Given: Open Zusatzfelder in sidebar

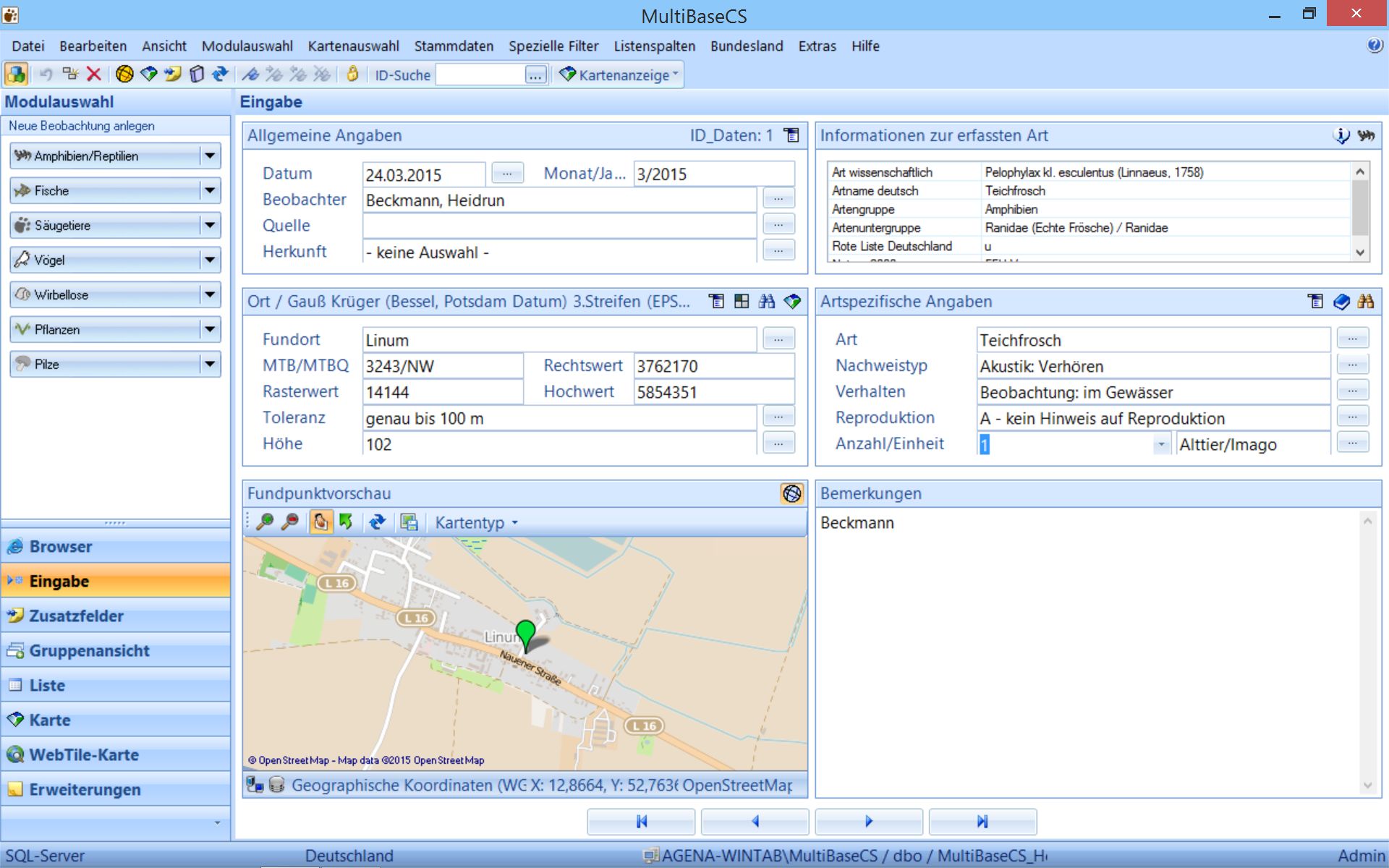Looking at the screenshot, I should 116,616.
